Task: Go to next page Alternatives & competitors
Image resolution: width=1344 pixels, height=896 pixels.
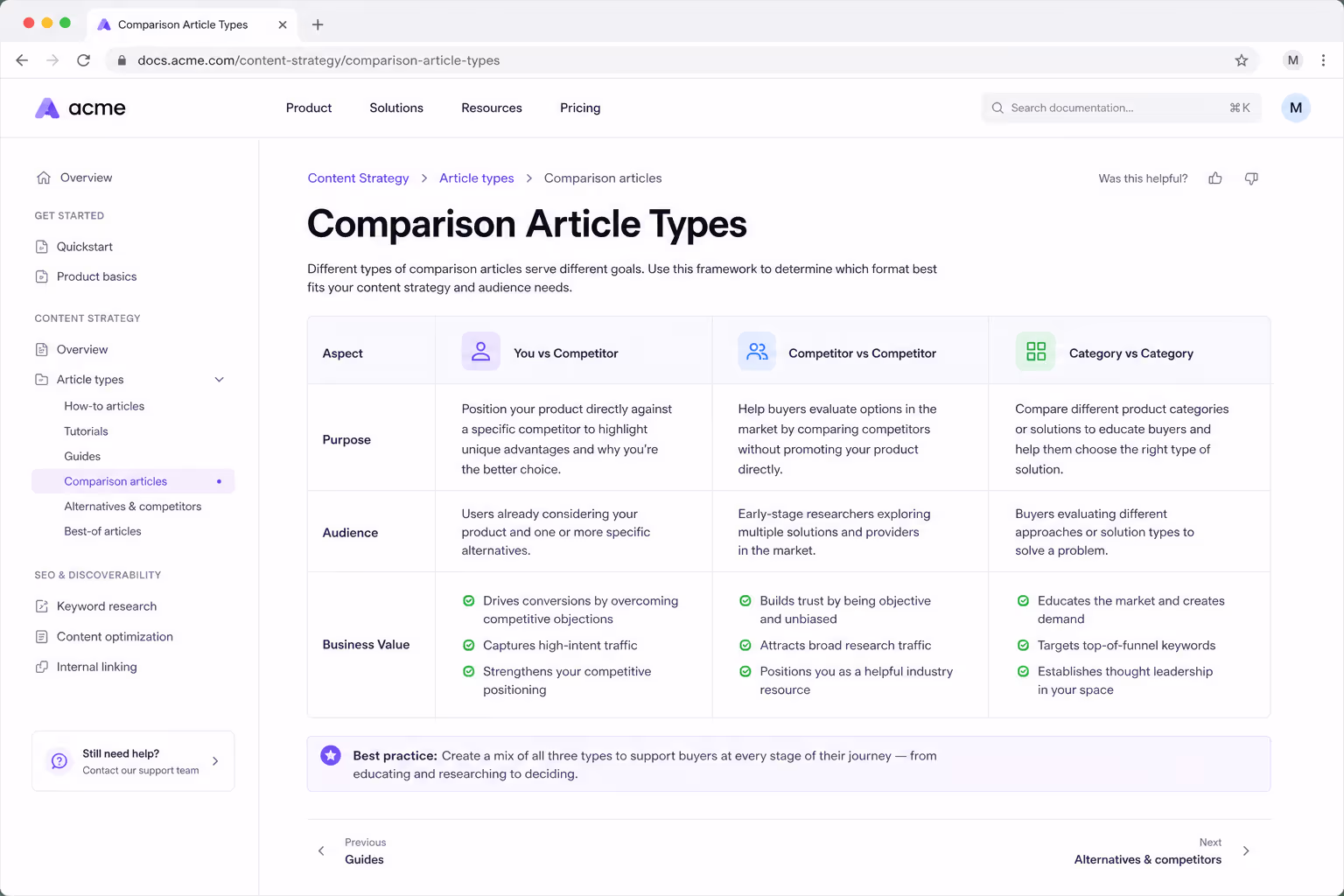Action: [x=1147, y=860]
